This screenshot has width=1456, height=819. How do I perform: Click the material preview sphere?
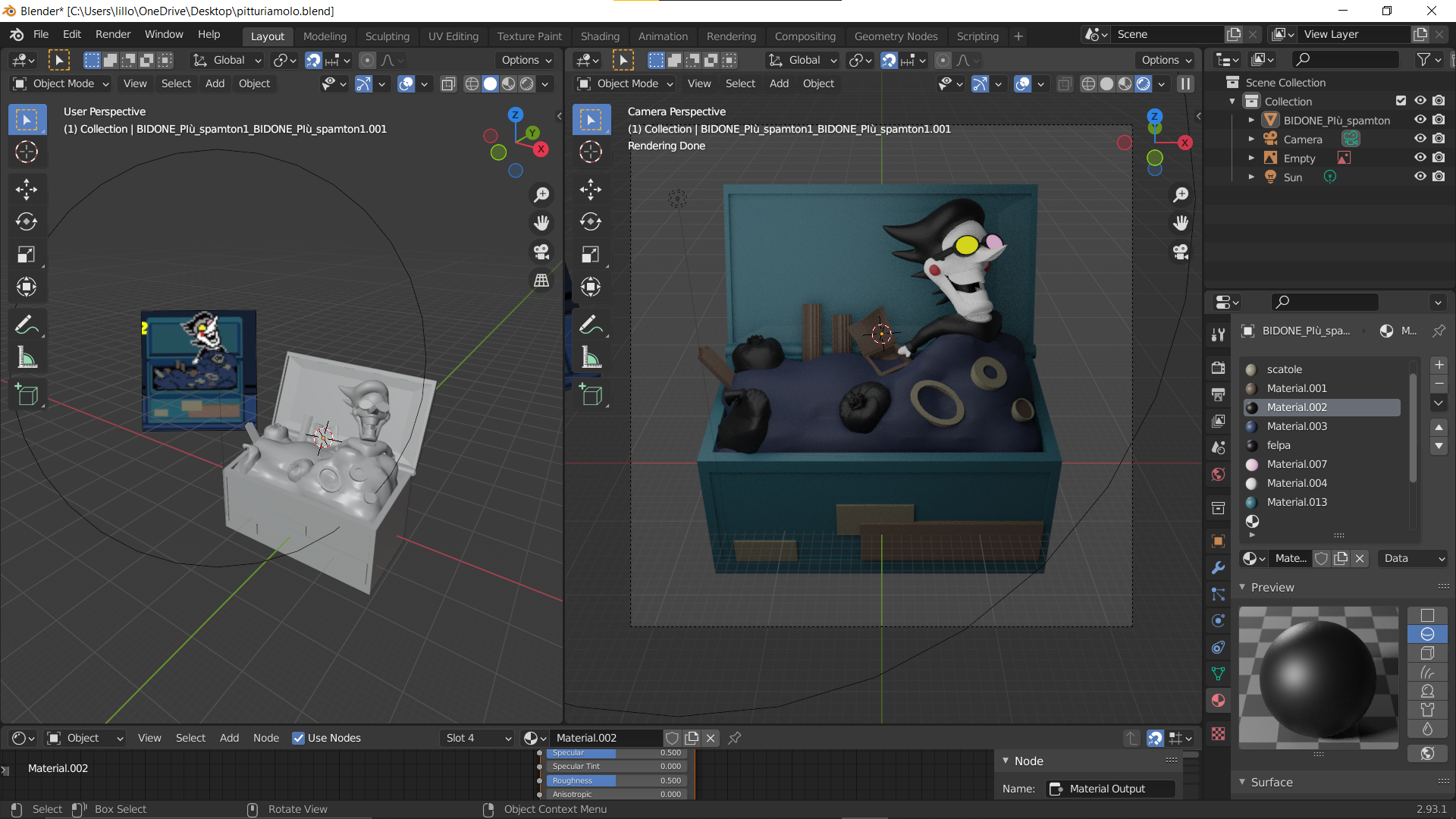1318,677
